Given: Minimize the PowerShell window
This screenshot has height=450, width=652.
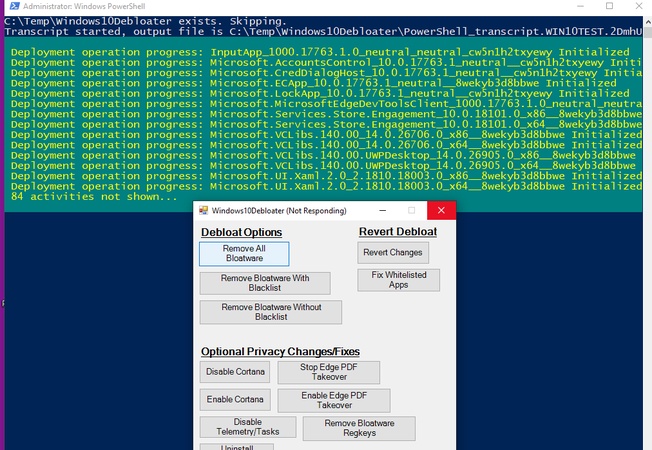Looking at the screenshot, I should [x=580, y=6].
